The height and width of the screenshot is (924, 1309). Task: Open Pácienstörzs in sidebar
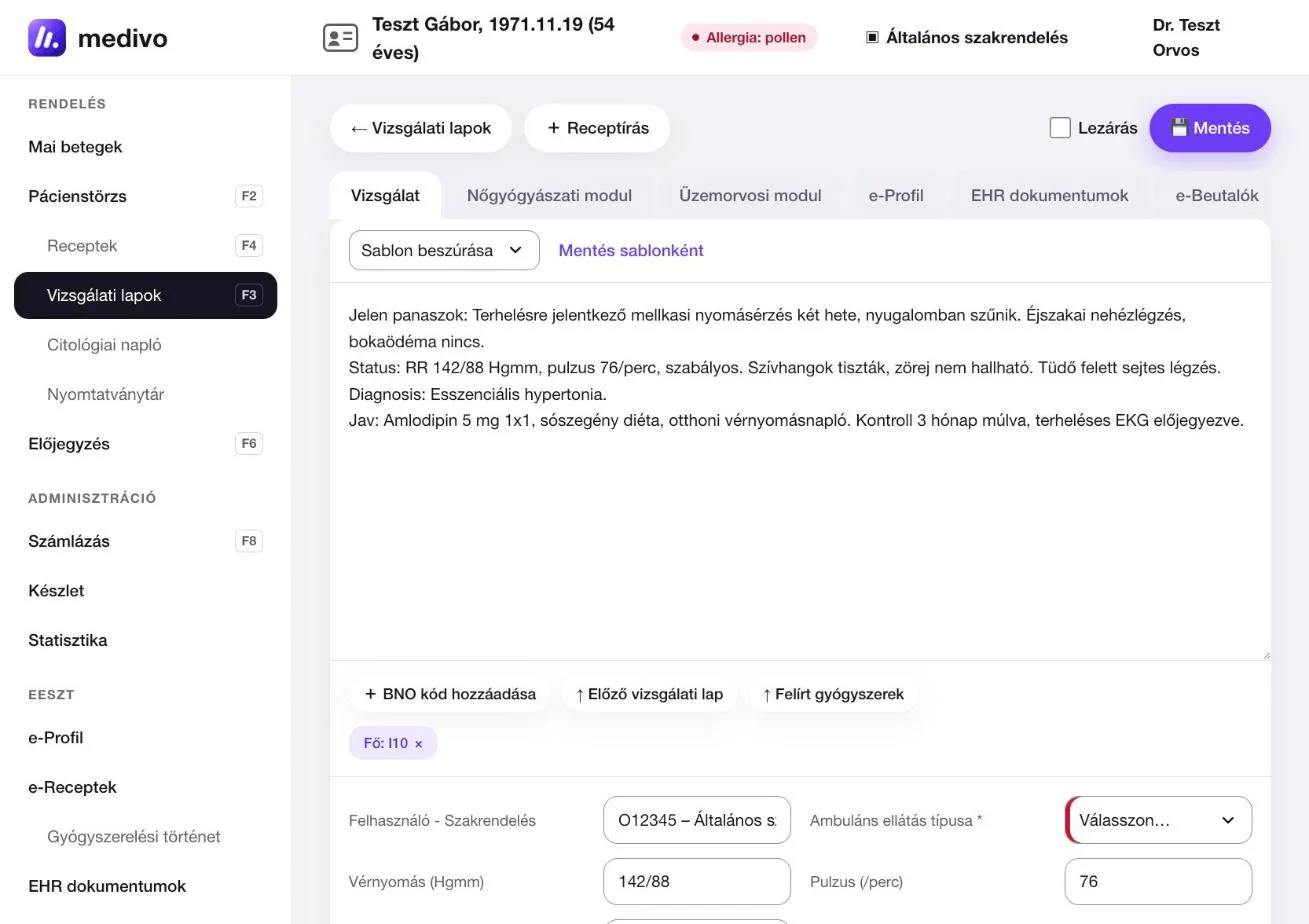(x=145, y=196)
